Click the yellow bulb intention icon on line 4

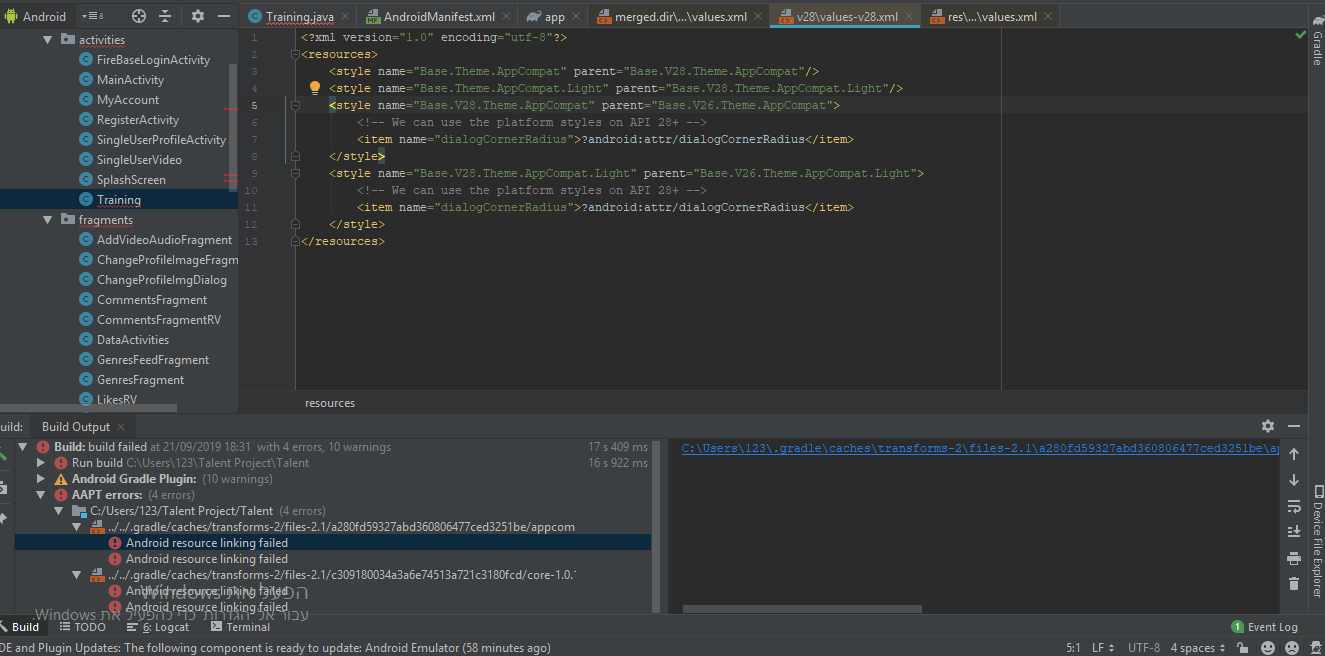pos(315,88)
